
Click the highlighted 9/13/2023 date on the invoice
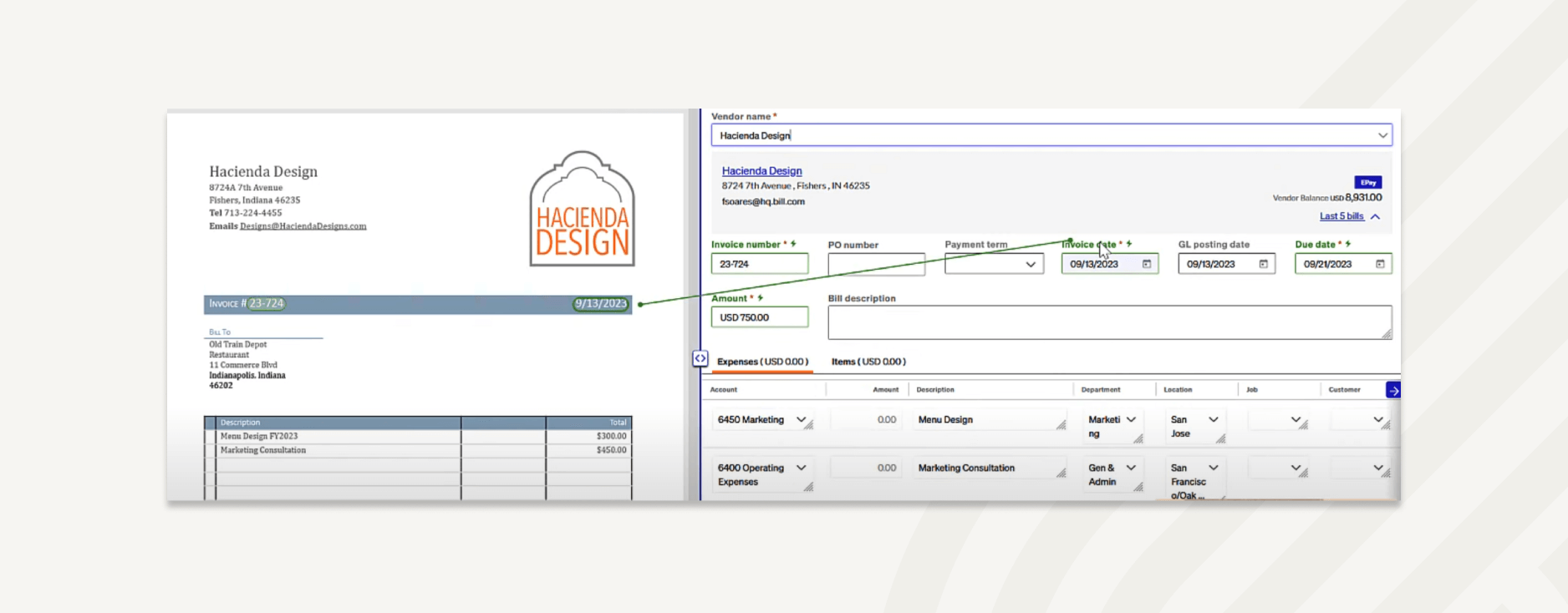coord(600,303)
